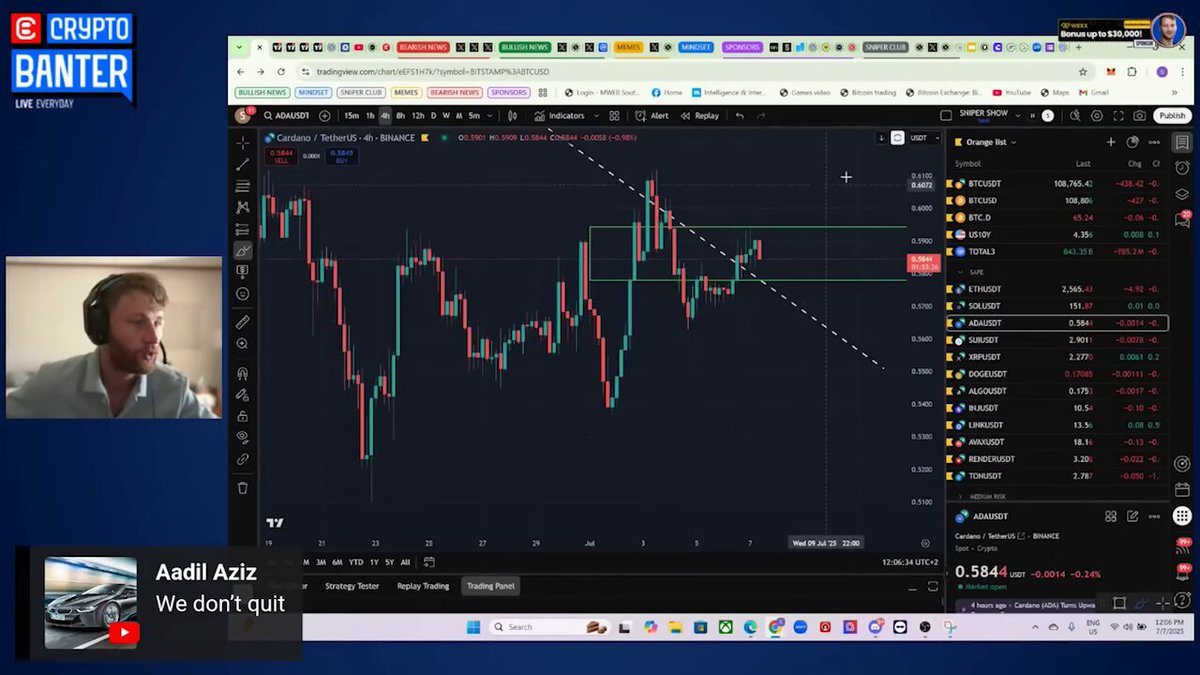Image resolution: width=1200 pixels, height=675 pixels.
Task: Click the drawing link icon
Action: (242, 459)
